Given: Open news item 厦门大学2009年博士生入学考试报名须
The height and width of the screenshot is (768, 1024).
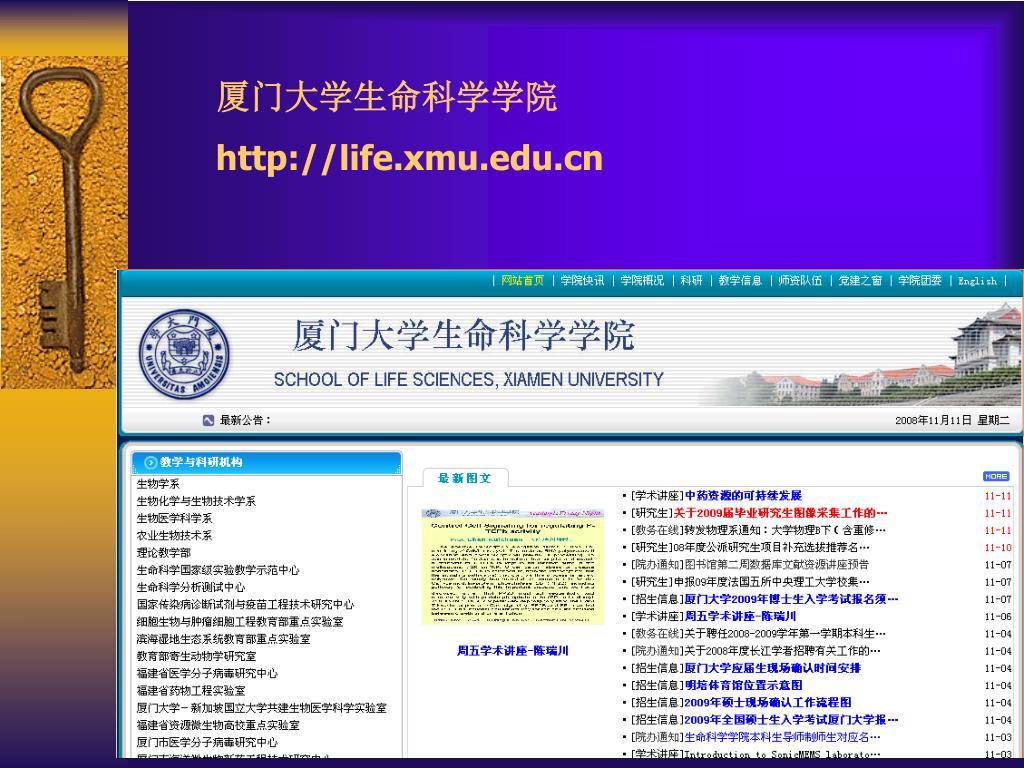Looking at the screenshot, I should coord(792,599).
